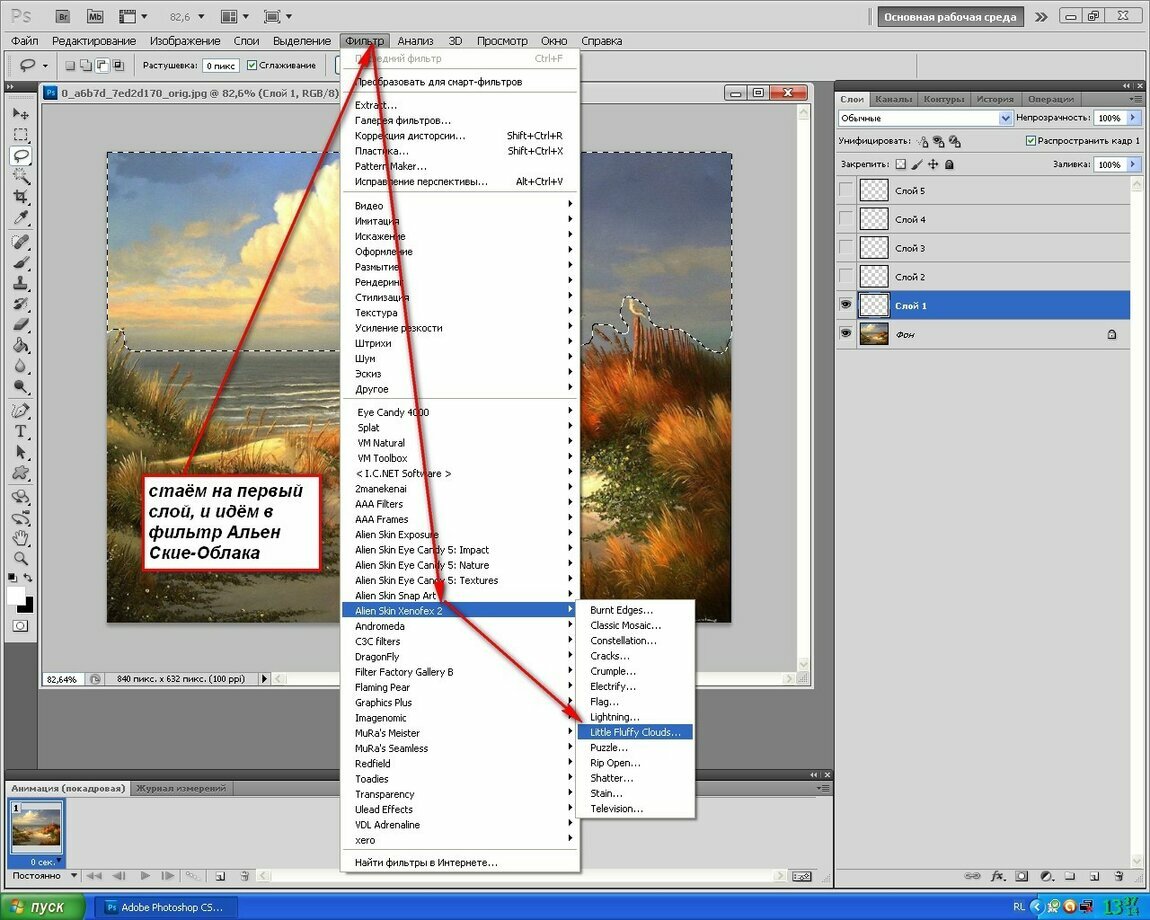Image resolution: width=1150 pixels, height=920 pixels.
Task: Select the Blur tool
Action: (x=21, y=366)
